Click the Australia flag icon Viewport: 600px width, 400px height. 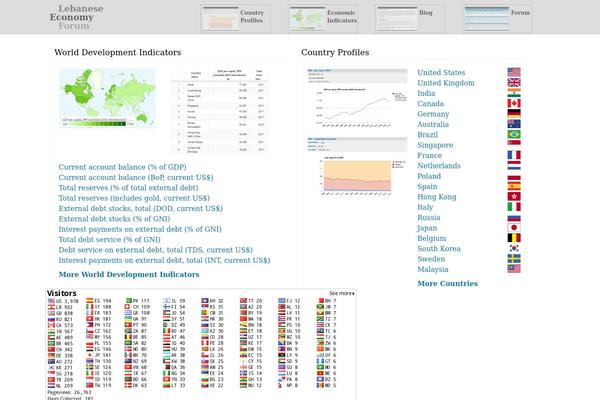click(514, 124)
